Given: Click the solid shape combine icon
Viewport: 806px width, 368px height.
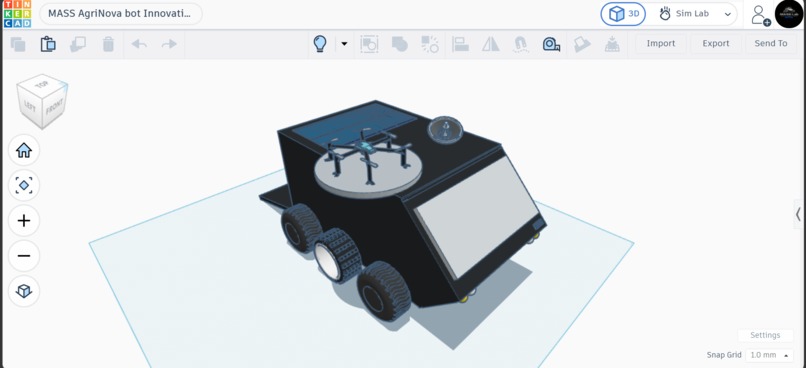Looking at the screenshot, I should (x=399, y=44).
